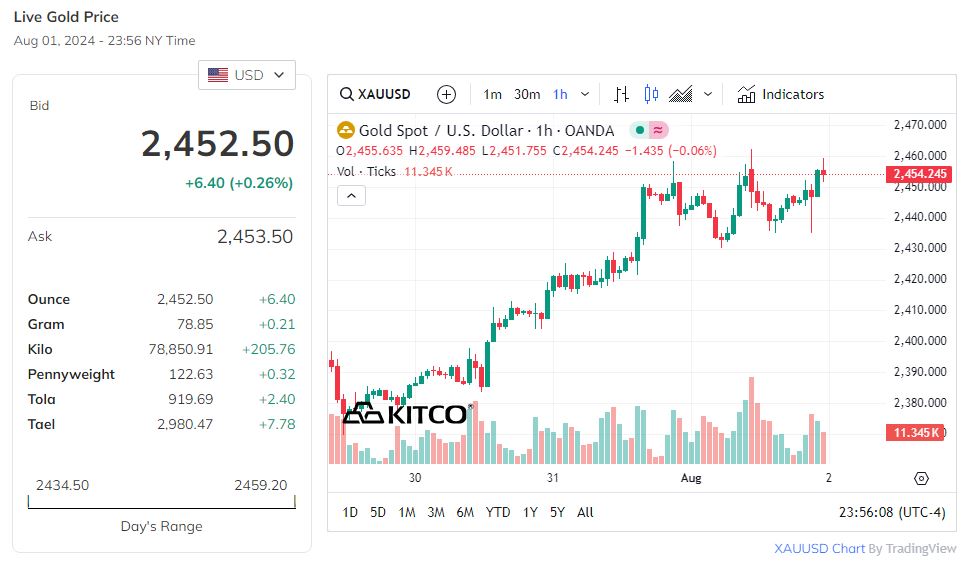Select the 5D date range
This screenshot has width=968, height=566.
point(378,512)
